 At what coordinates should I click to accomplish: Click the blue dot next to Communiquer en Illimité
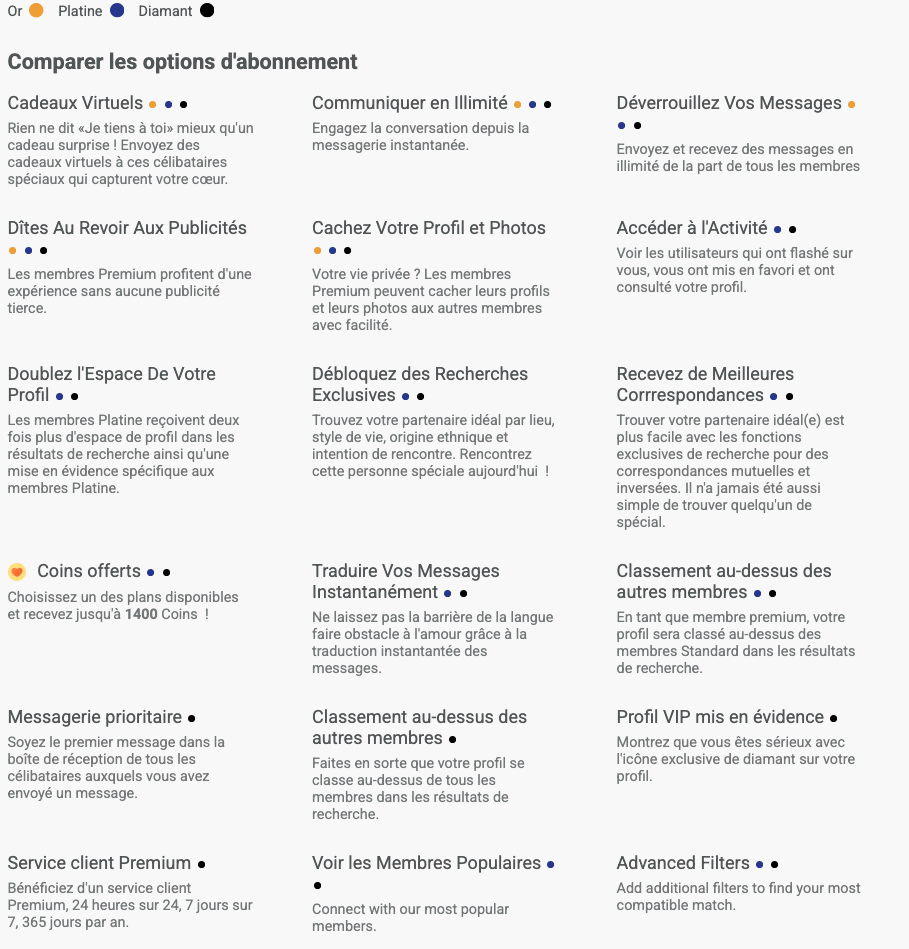532,104
